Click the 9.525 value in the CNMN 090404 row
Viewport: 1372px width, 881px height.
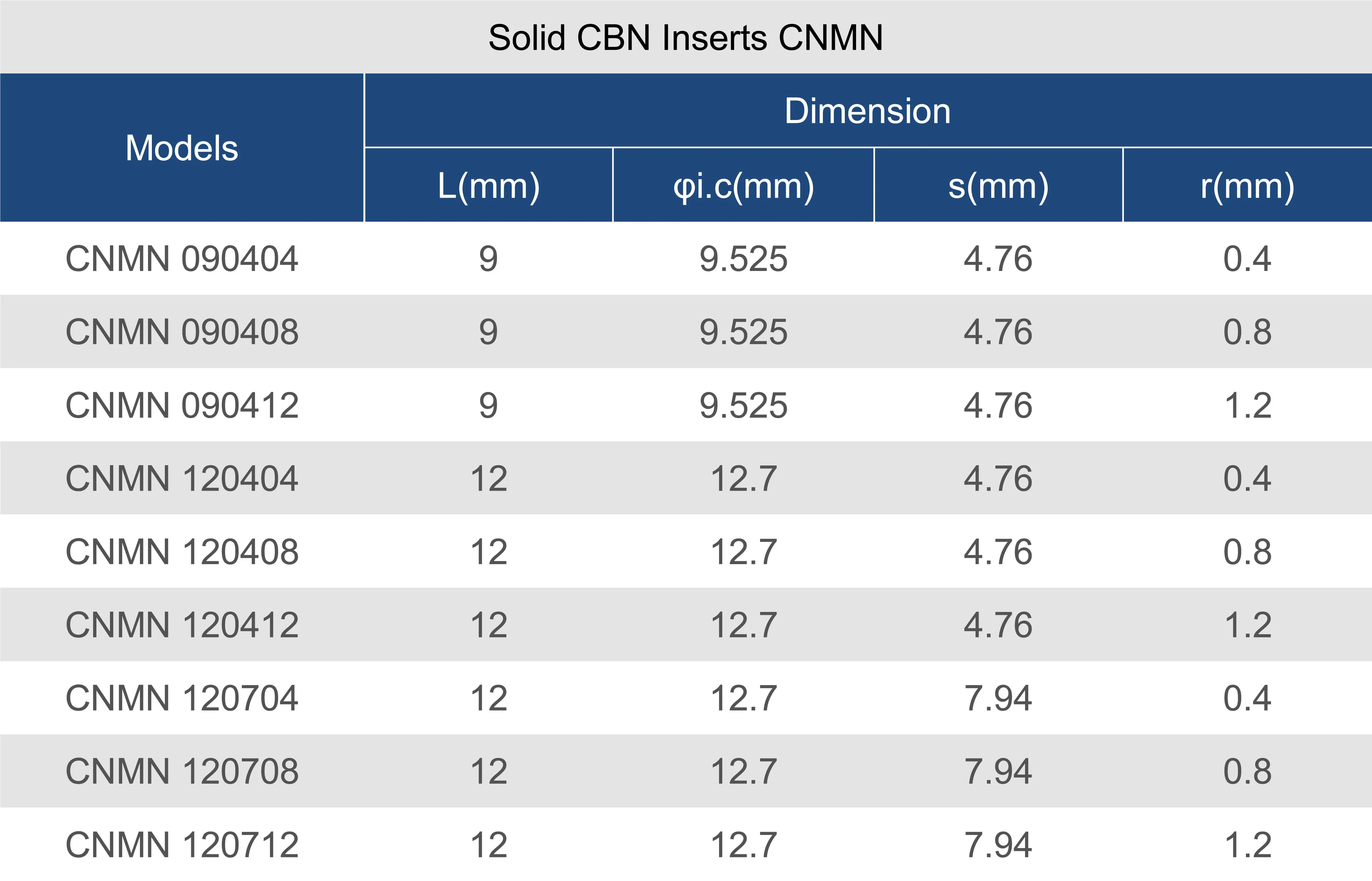click(743, 259)
